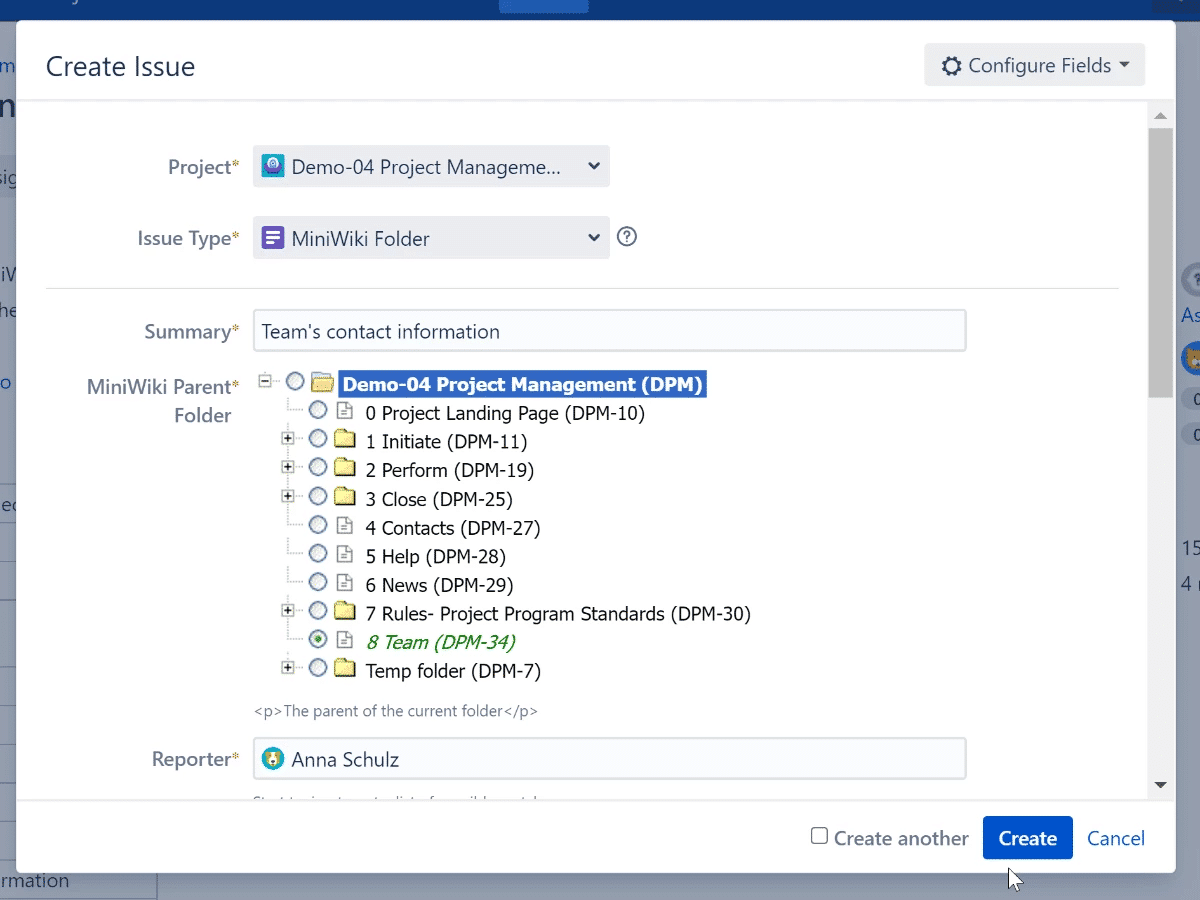Click the Reporter input field
1200x900 pixels.
[x=609, y=759]
